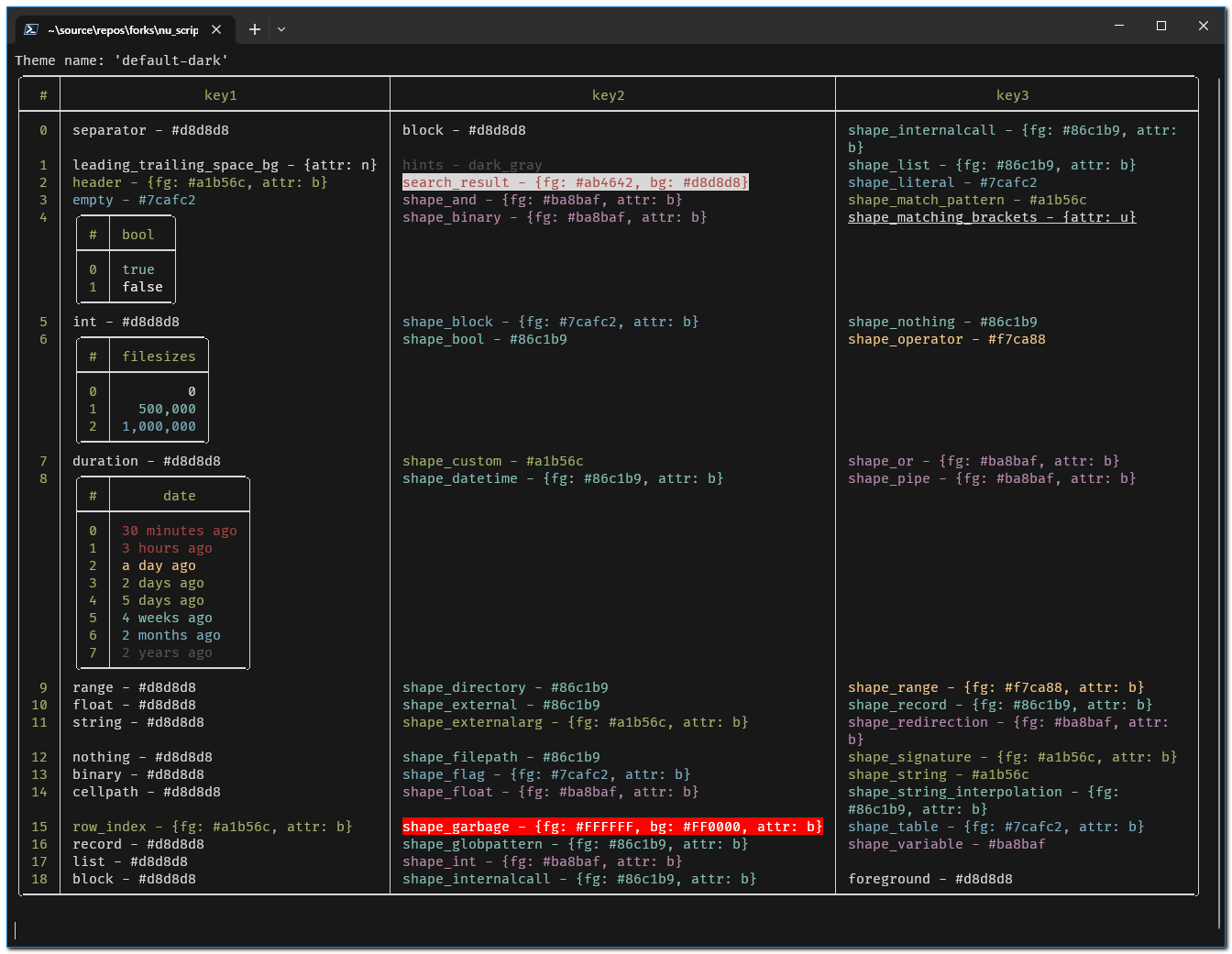This screenshot has width=1232, height=954.
Task: Click the key1 column header
Action: pyautogui.click(x=221, y=95)
